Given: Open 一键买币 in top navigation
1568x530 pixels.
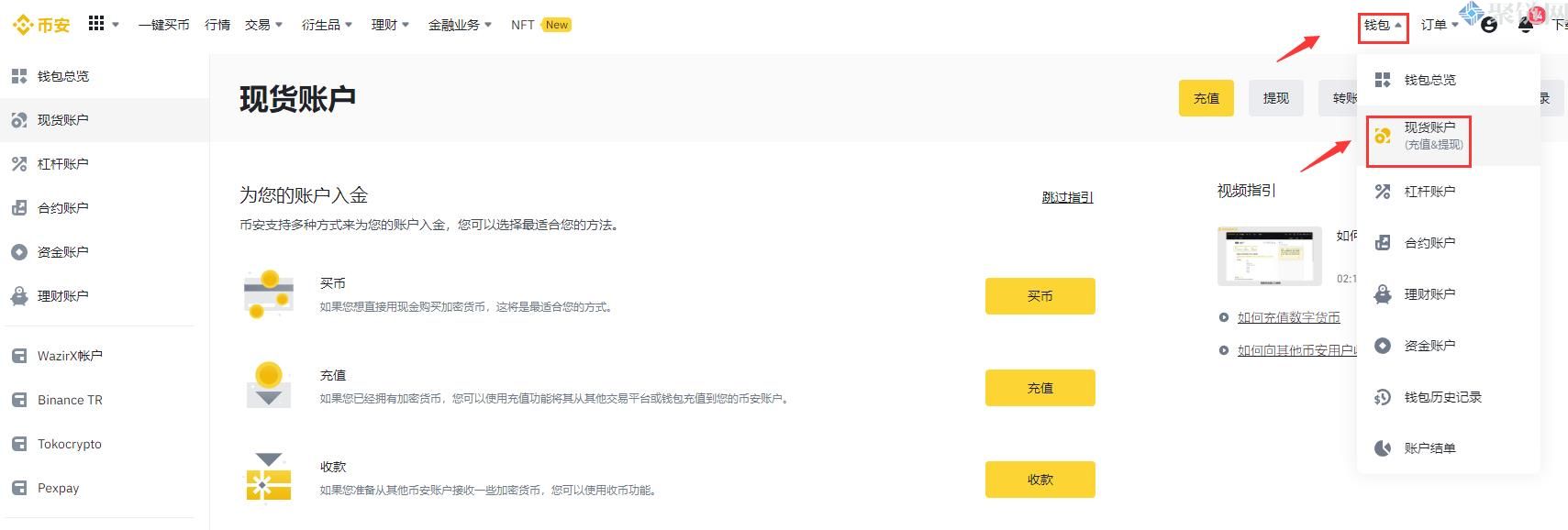Looking at the screenshot, I should point(163,25).
